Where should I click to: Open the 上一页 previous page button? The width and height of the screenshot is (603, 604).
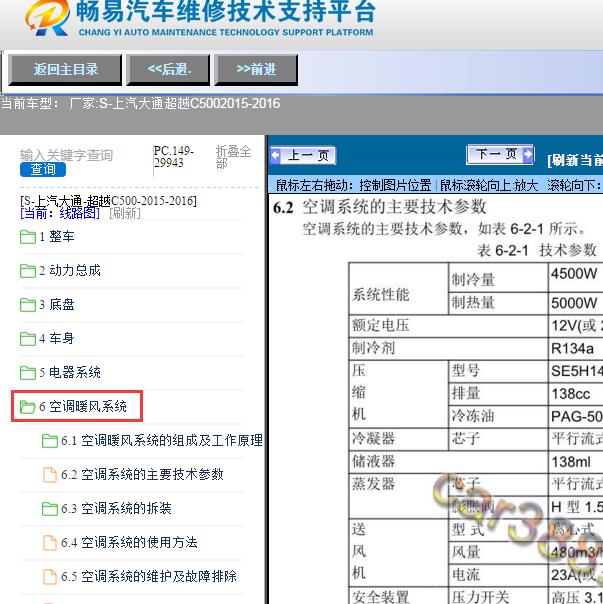(x=303, y=156)
